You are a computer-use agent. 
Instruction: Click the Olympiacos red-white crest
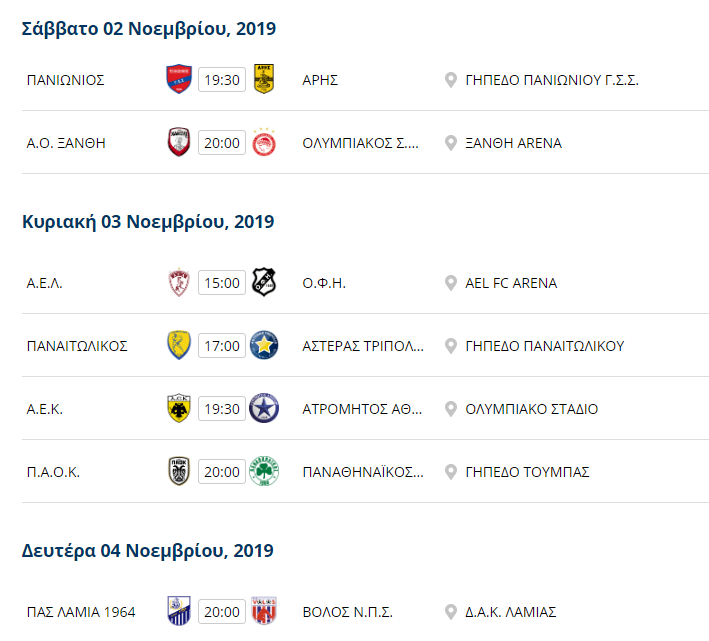tap(264, 143)
